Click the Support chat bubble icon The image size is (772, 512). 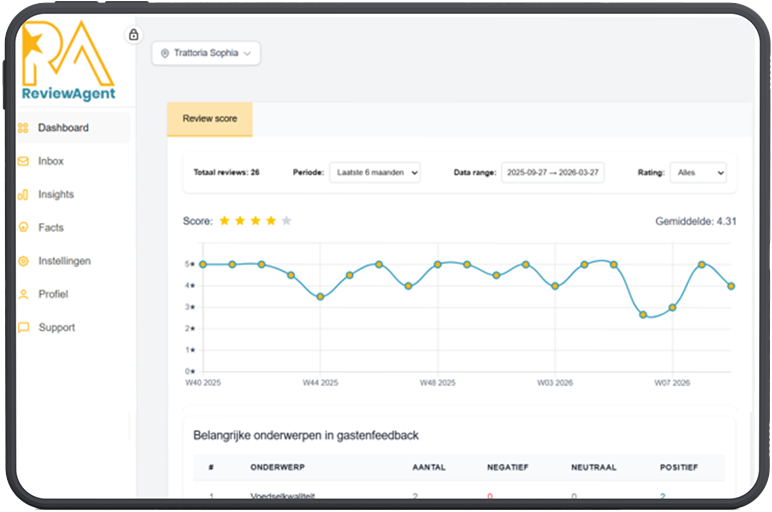click(23, 327)
